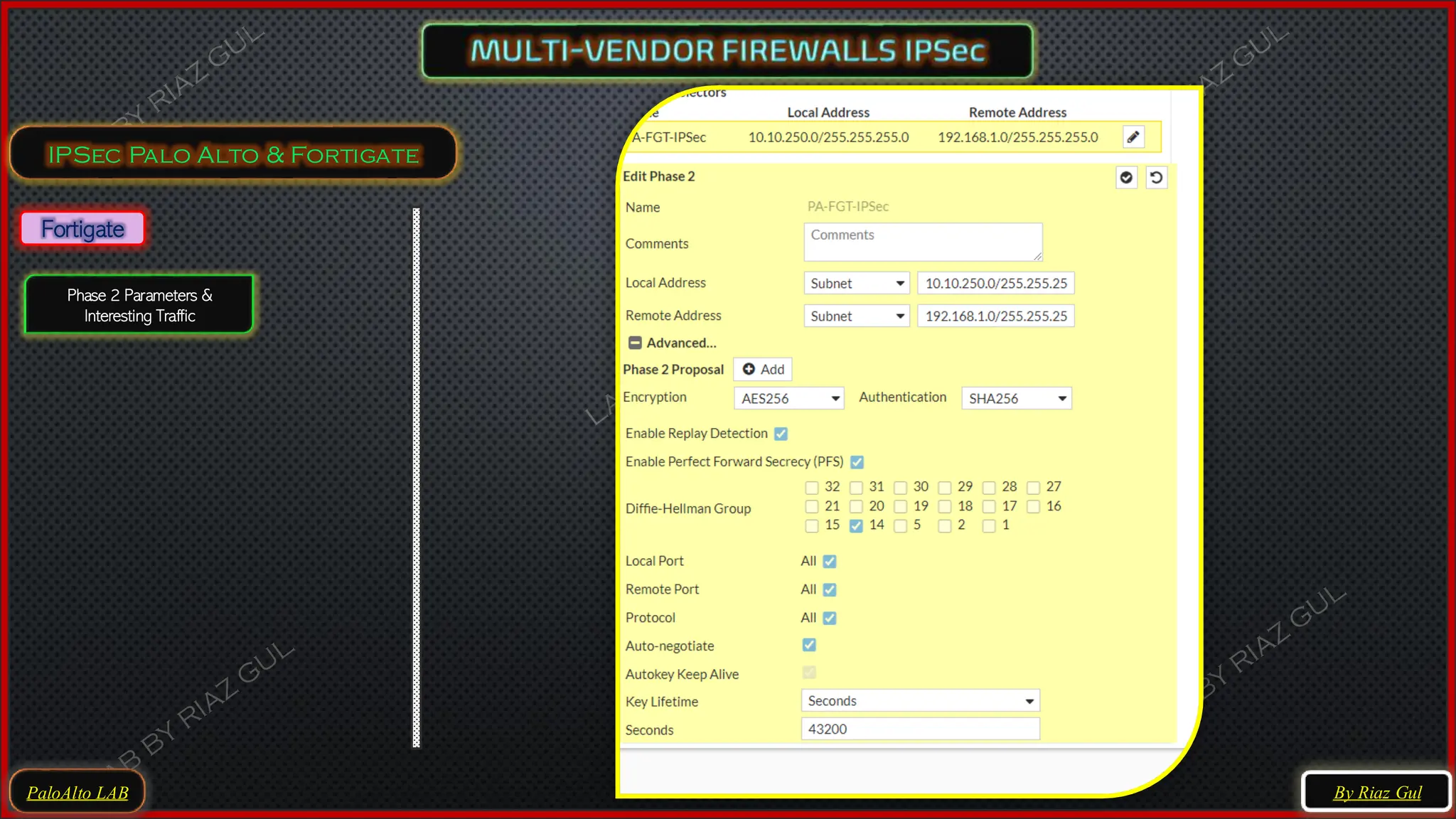Toggle Local Port All checkbox
This screenshot has width=1456, height=819.
pyautogui.click(x=829, y=562)
